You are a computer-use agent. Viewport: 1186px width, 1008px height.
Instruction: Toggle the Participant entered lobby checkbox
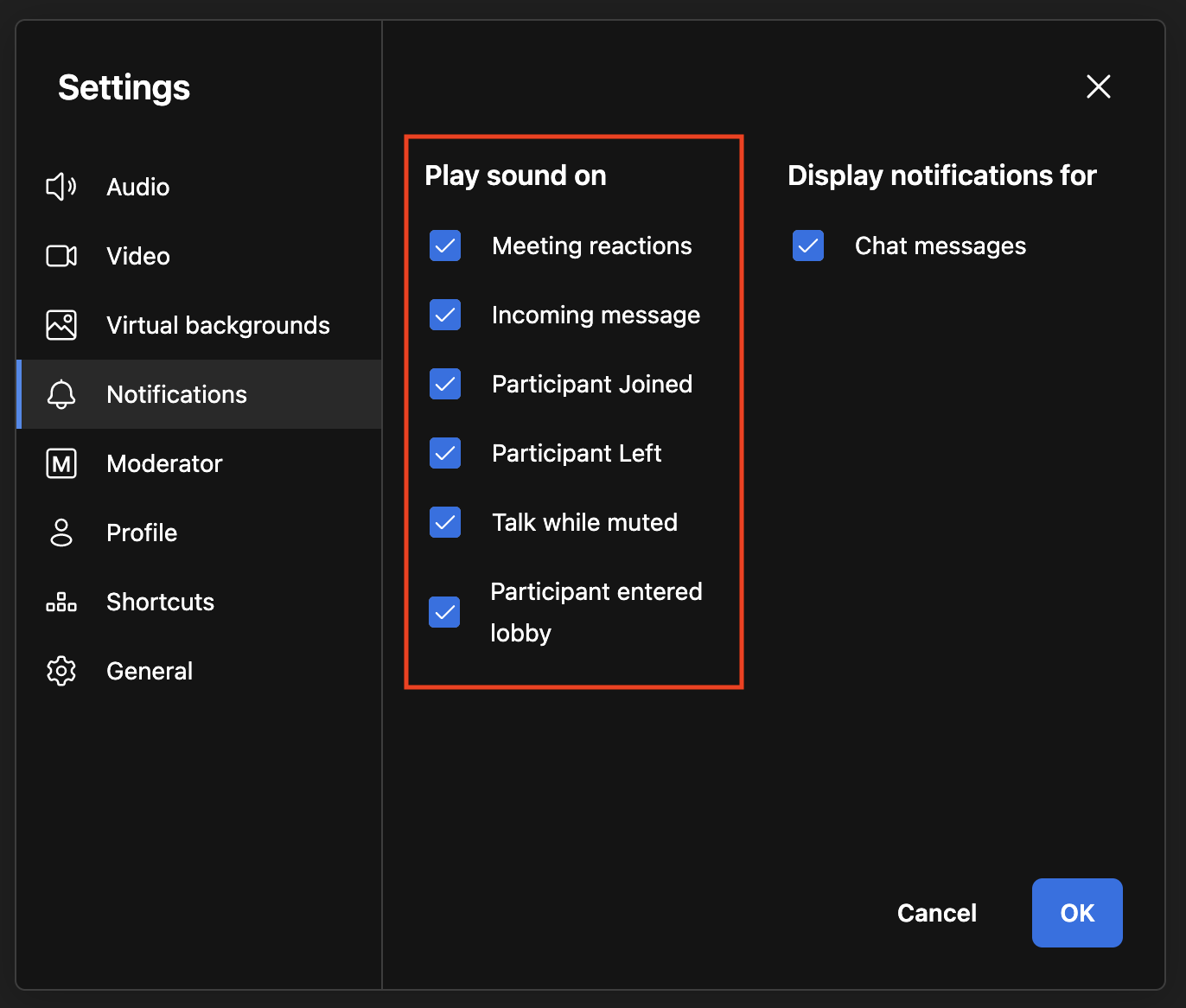[x=444, y=612]
